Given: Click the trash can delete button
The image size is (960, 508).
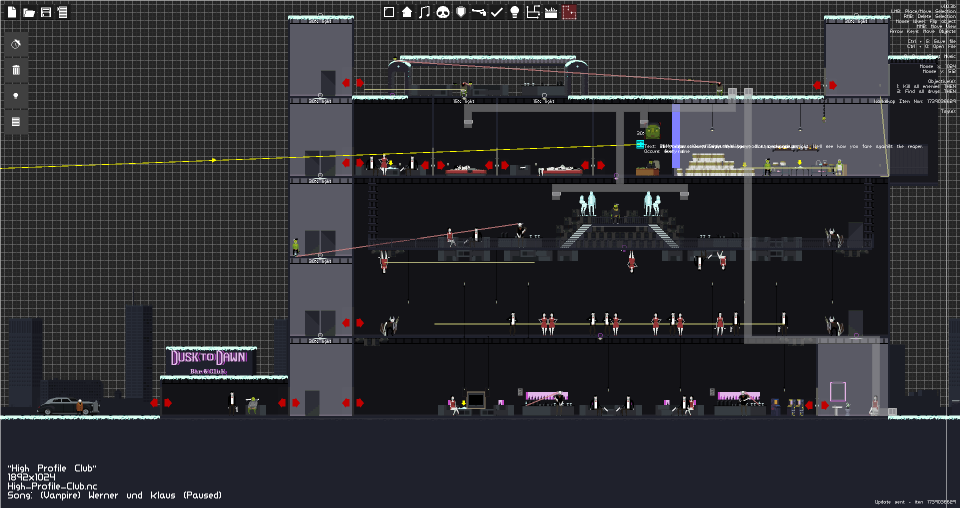Looking at the screenshot, I should point(16,70).
